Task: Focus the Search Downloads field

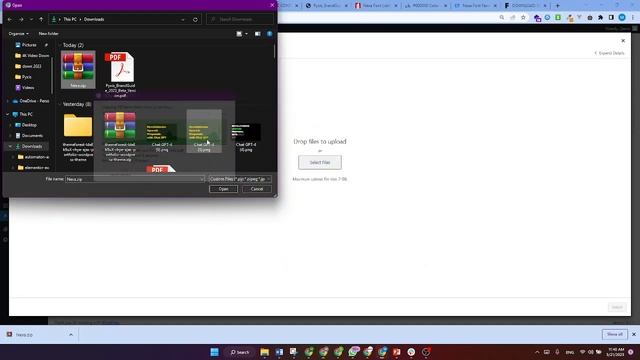Action: [240, 19]
